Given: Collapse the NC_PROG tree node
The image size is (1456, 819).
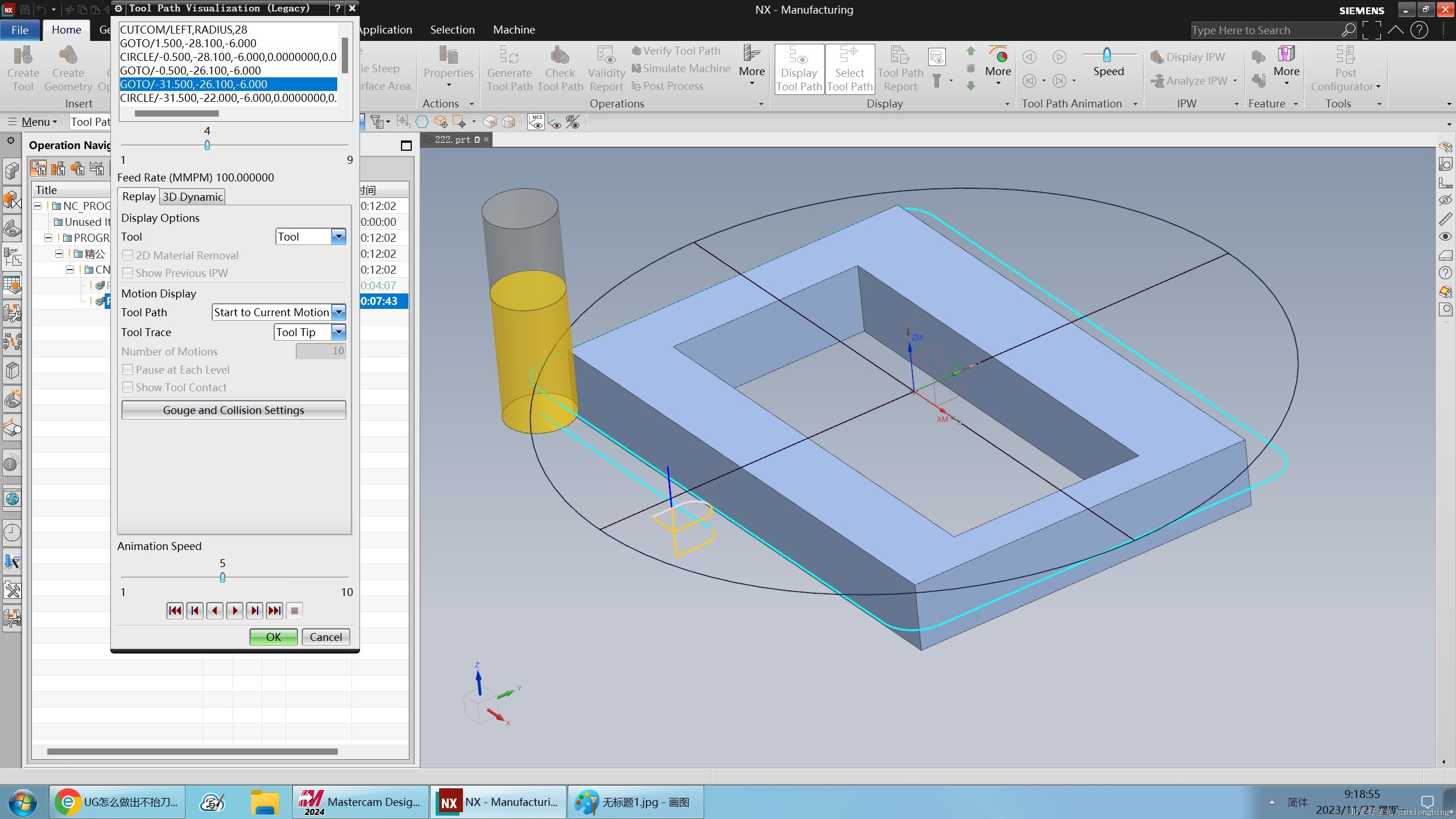Looking at the screenshot, I should tap(38, 206).
